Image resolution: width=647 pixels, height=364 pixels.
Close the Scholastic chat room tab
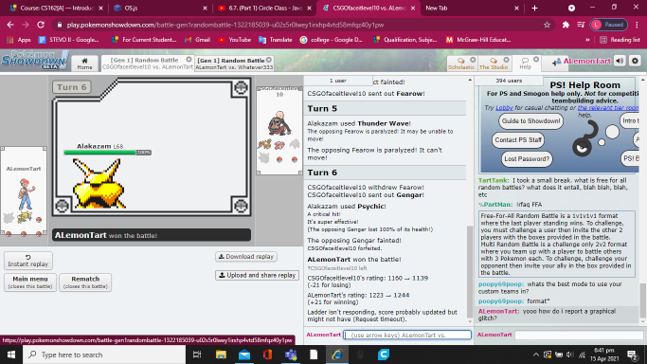click(473, 60)
